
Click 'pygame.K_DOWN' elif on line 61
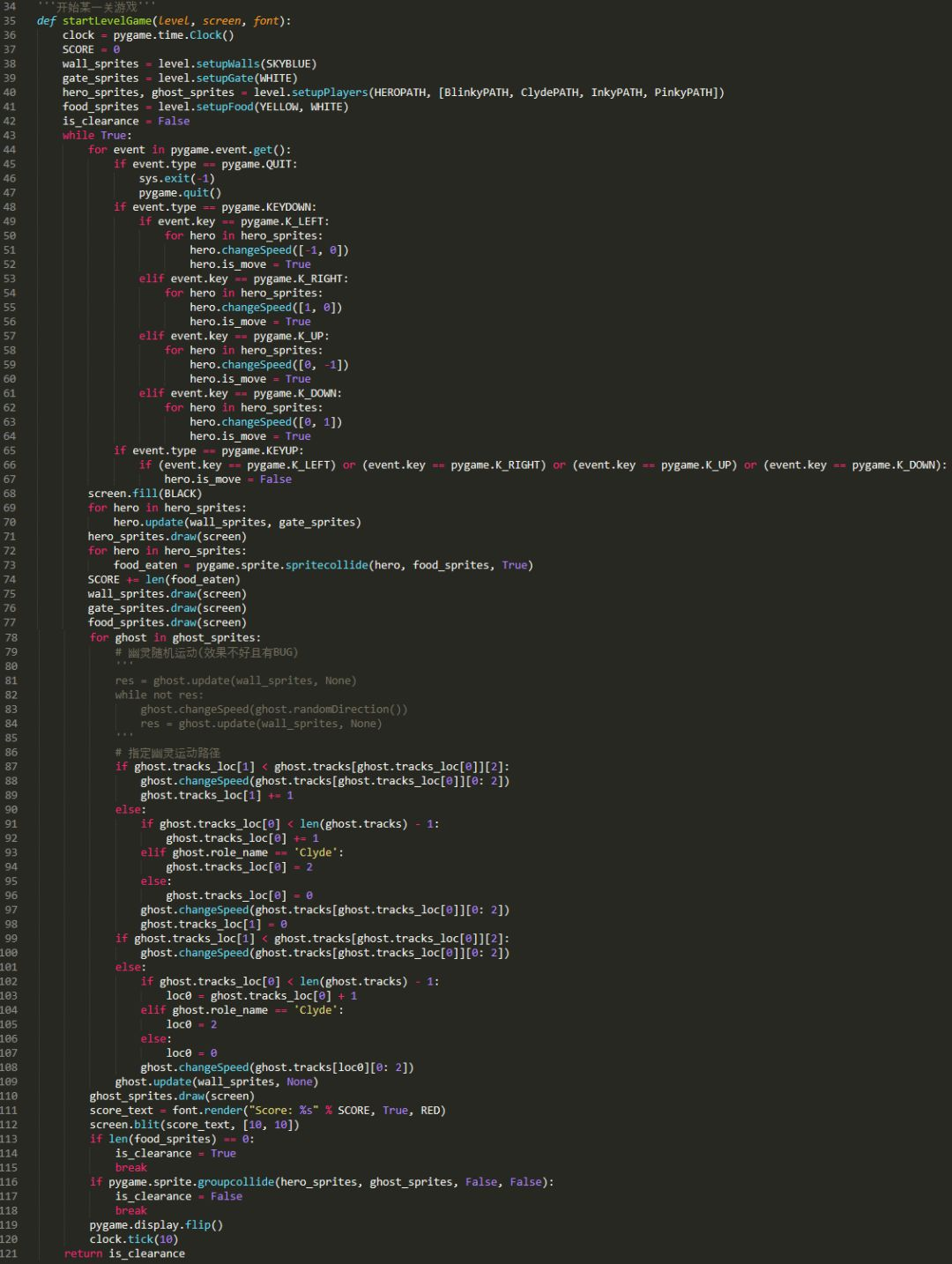[240, 393]
